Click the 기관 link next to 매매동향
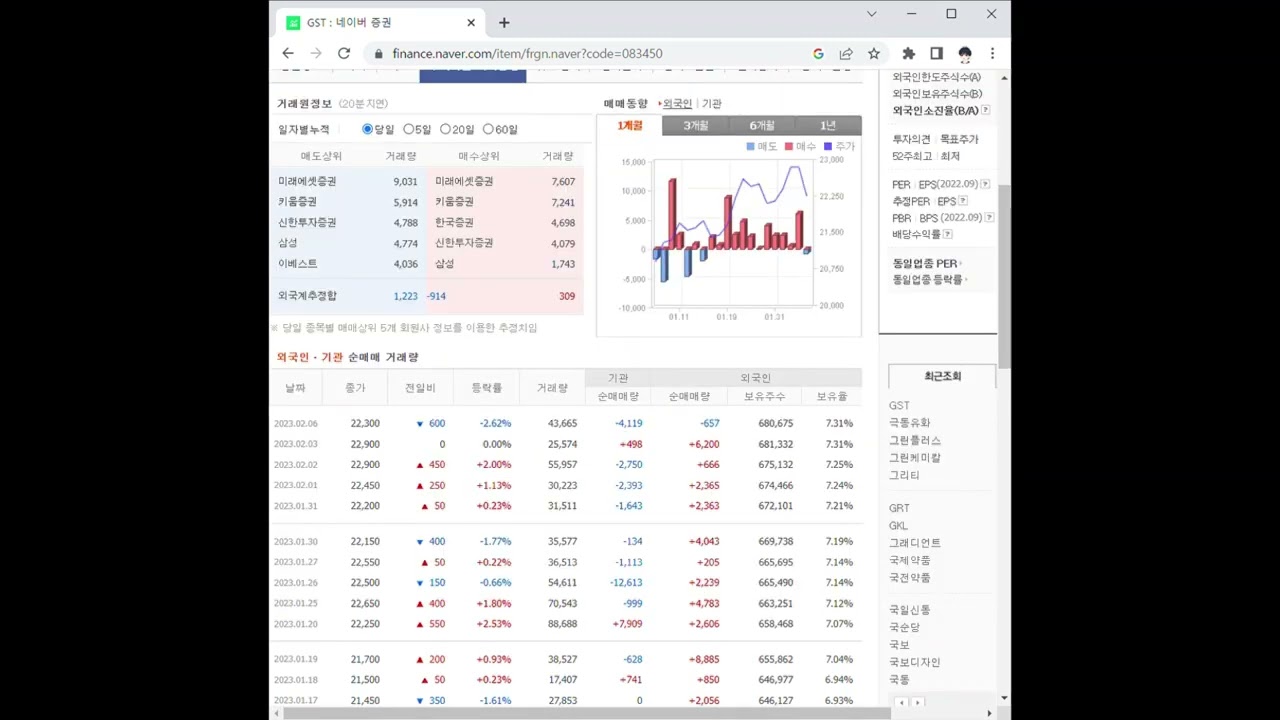Screen dimensions: 1280x720 pos(711,103)
